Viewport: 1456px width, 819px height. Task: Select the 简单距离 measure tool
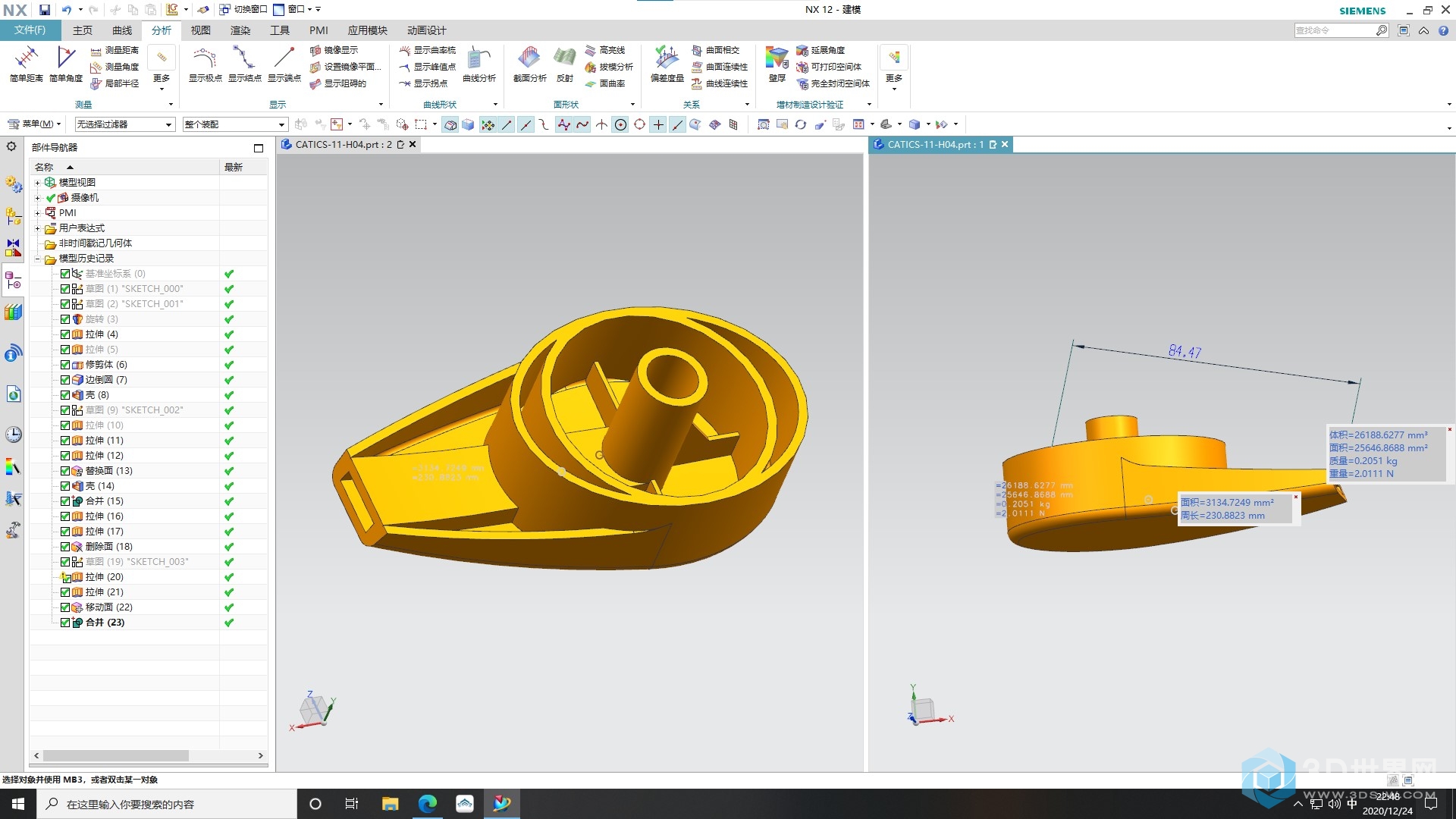coord(26,64)
